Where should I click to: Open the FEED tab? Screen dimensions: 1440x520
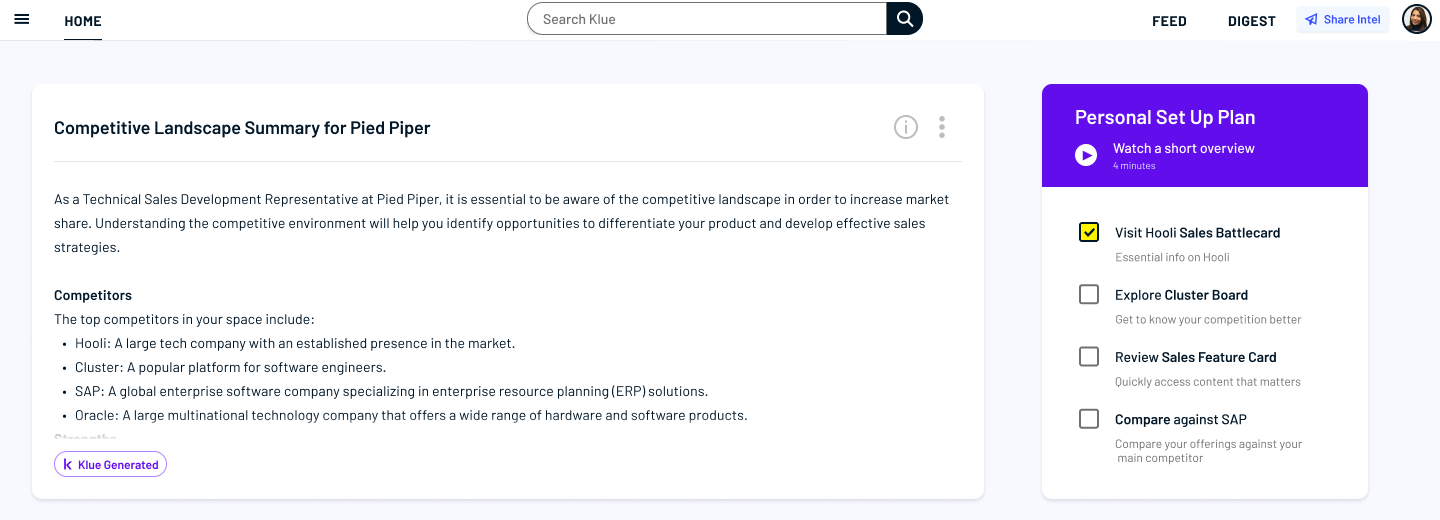[x=1169, y=21]
